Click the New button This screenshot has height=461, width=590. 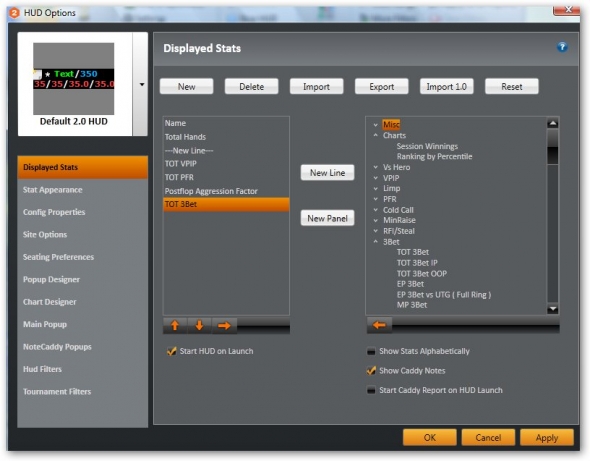point(186,87)
